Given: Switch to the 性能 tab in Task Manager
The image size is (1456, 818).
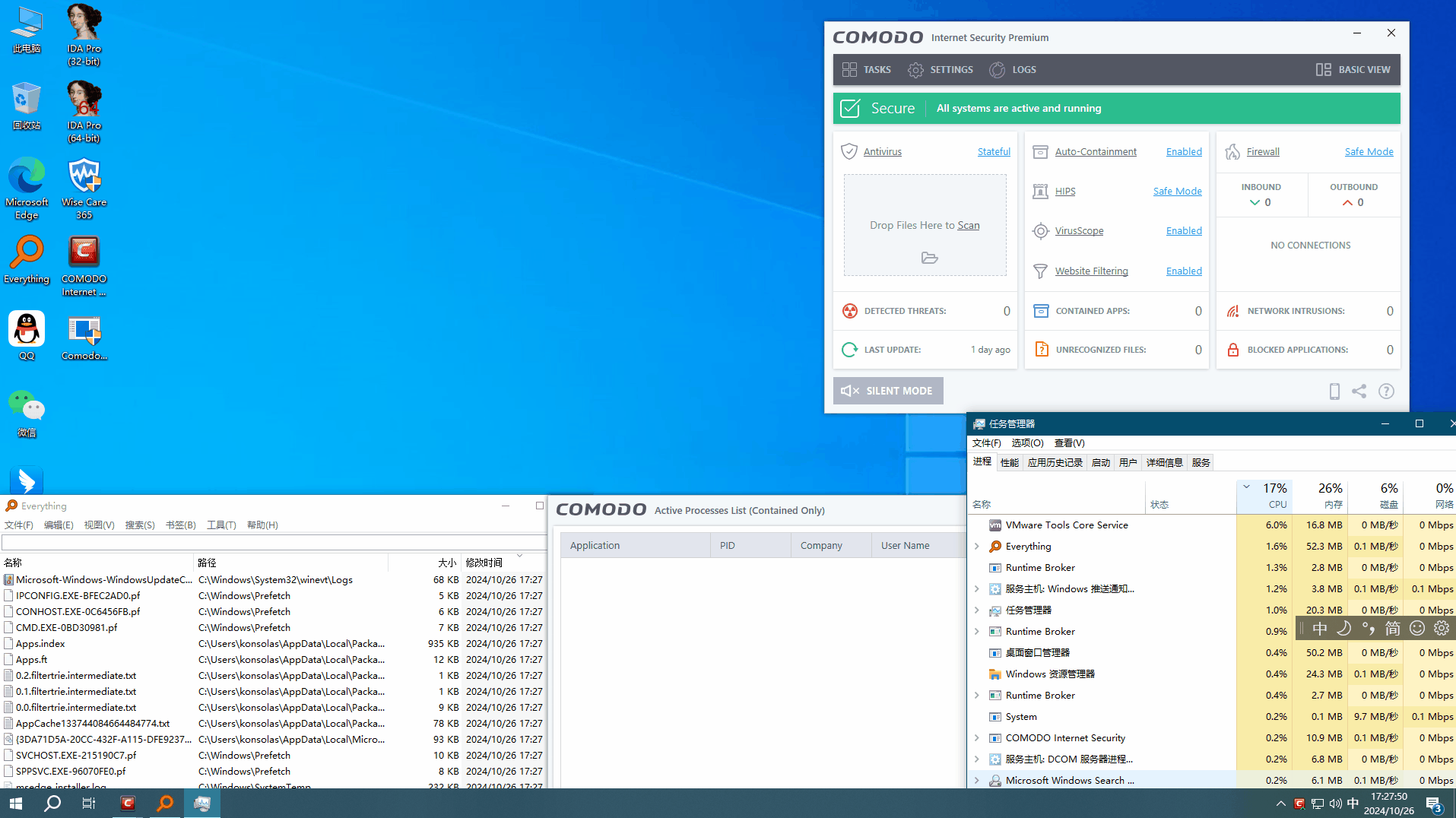Looking at the screenshot, I should [x=1009, y=463].
